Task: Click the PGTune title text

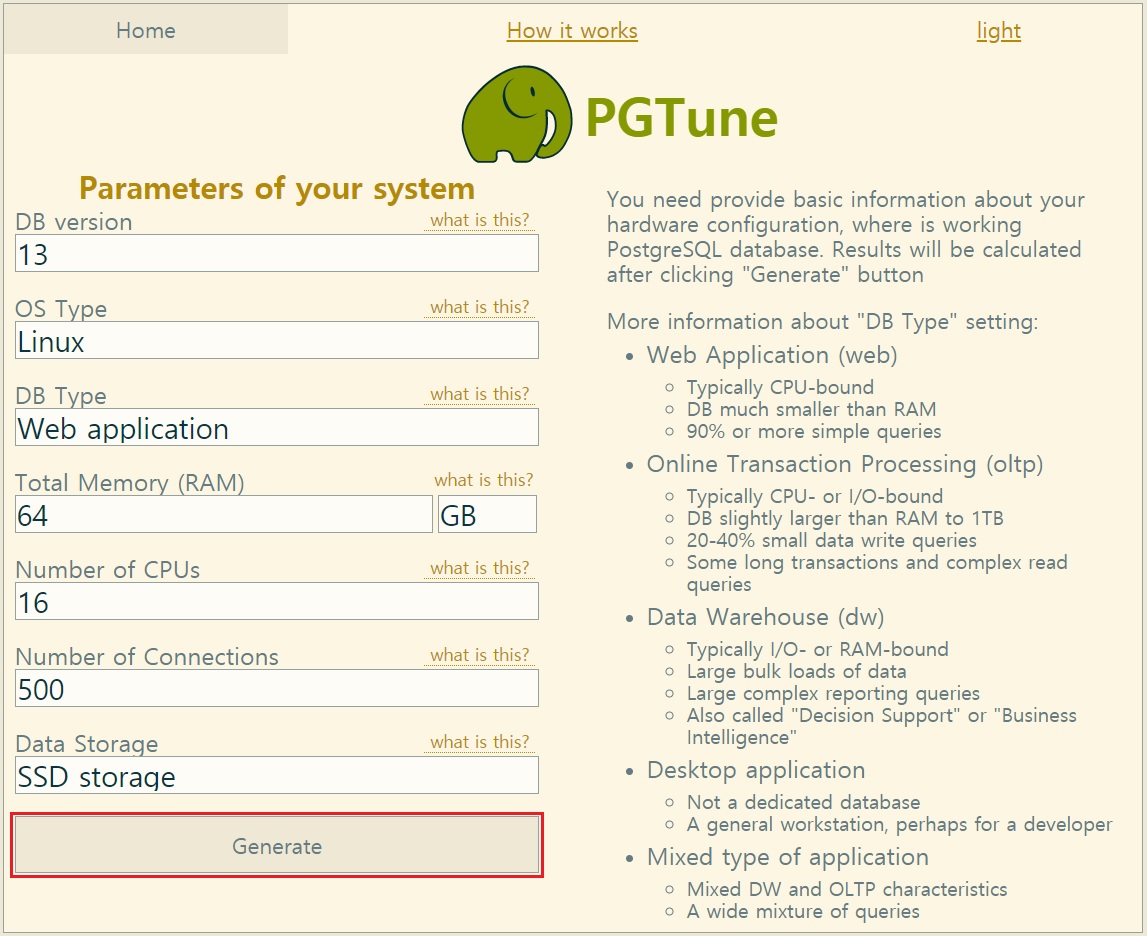Action: 681,117
